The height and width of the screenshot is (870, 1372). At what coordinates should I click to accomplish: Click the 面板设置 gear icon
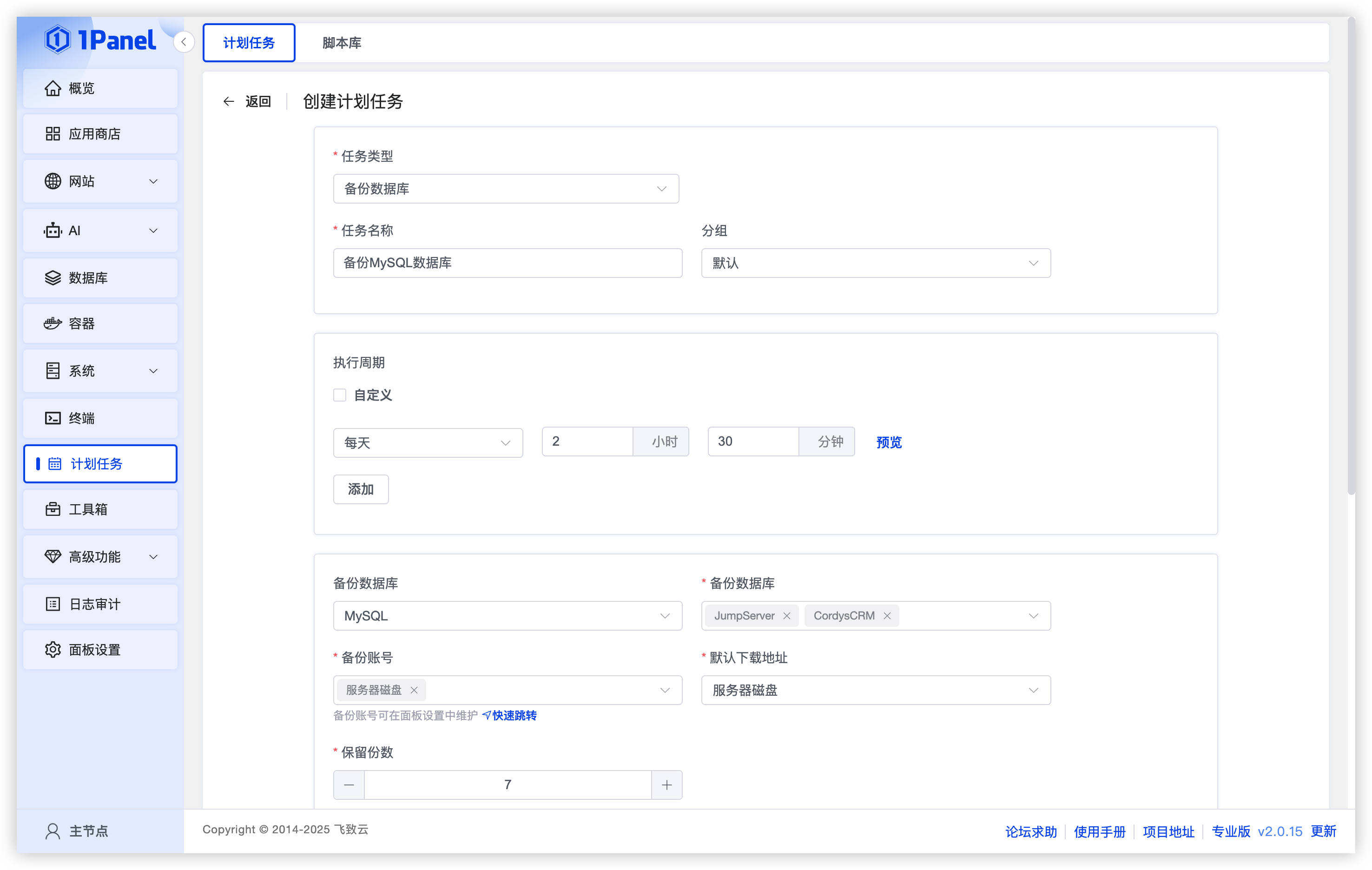click(x=53, y=650)
